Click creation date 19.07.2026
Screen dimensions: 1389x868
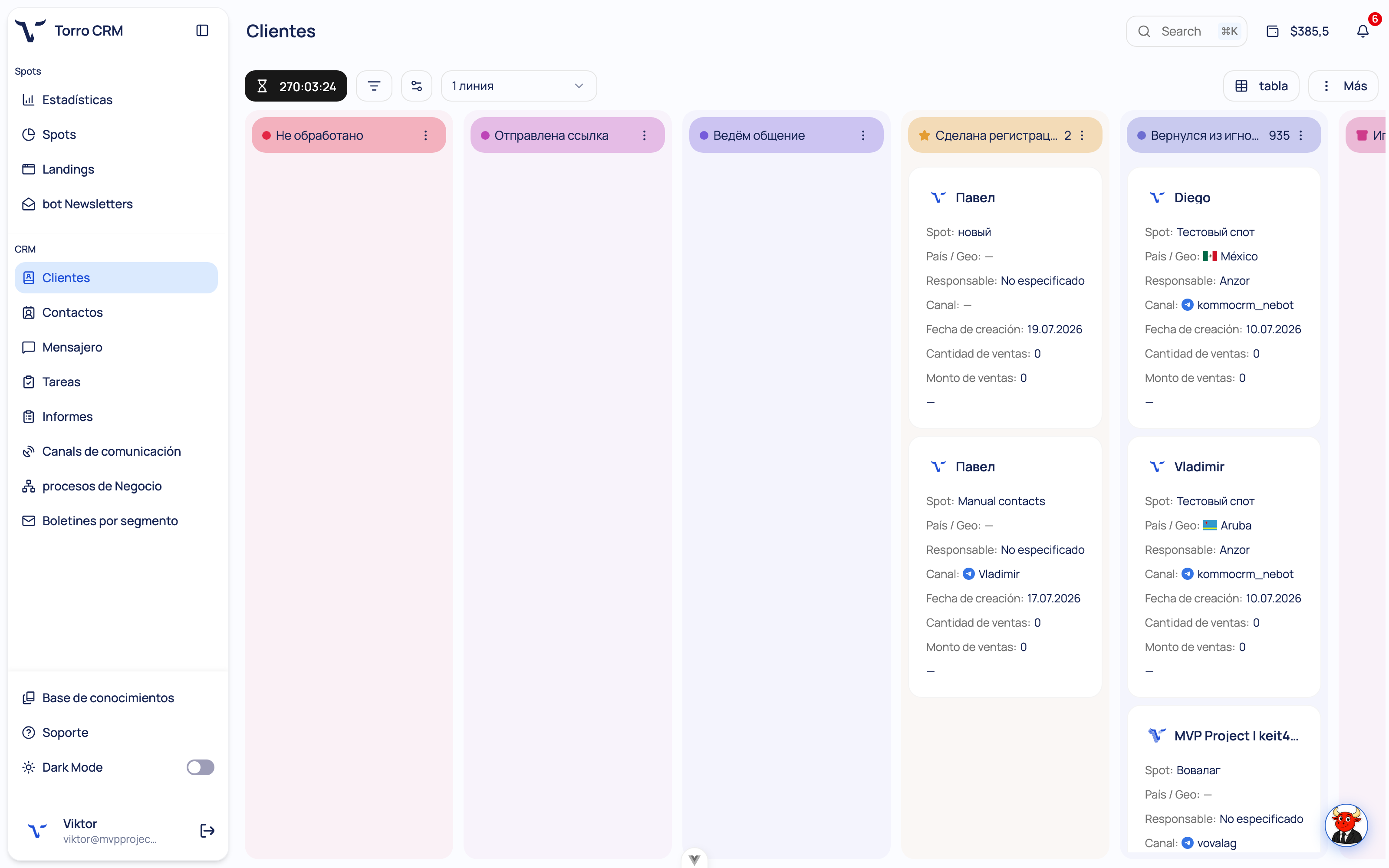tap(1054, 329)
